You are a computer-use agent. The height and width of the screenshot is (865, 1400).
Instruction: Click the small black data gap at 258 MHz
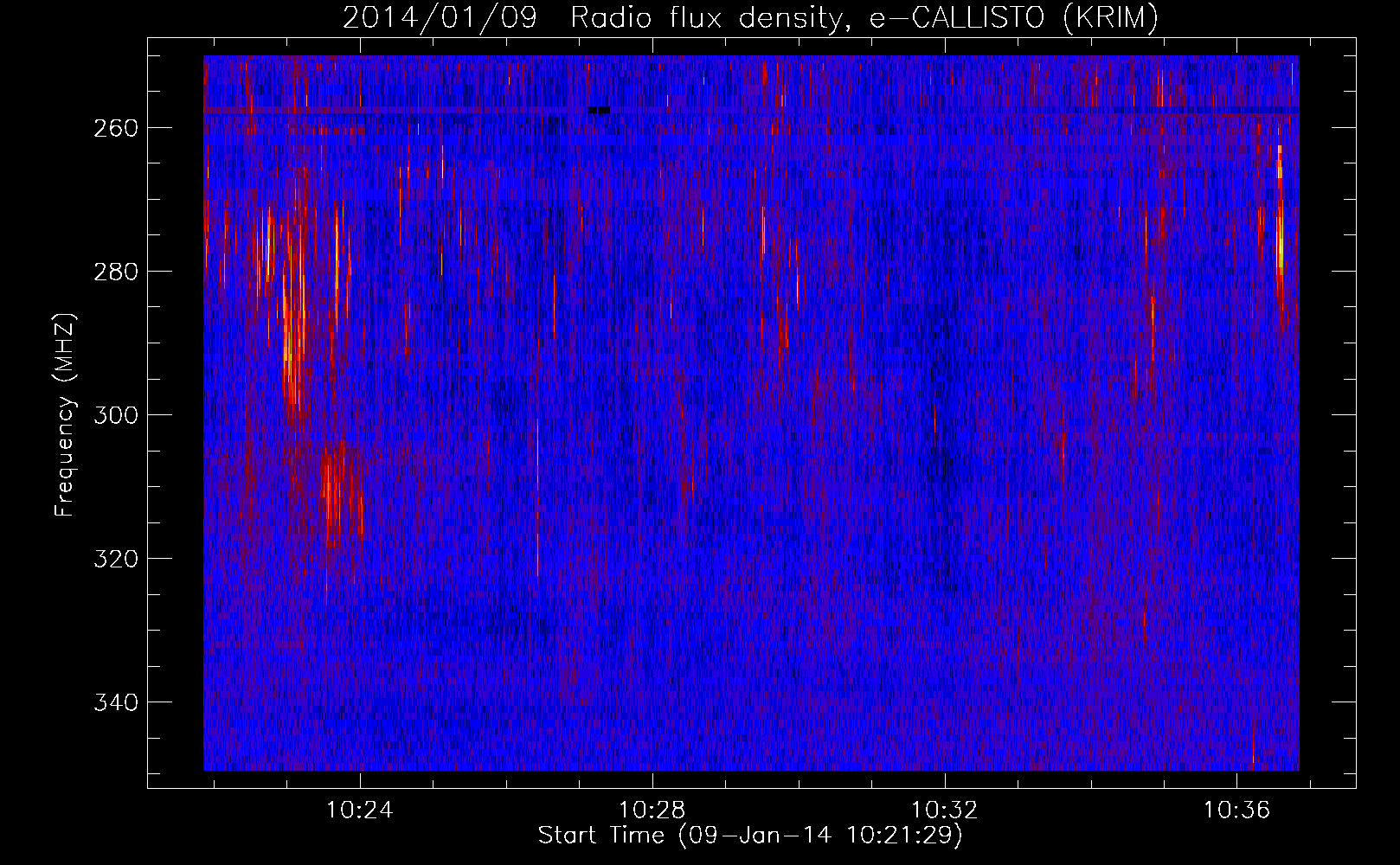pyautogui.click(x=599, y=110)
